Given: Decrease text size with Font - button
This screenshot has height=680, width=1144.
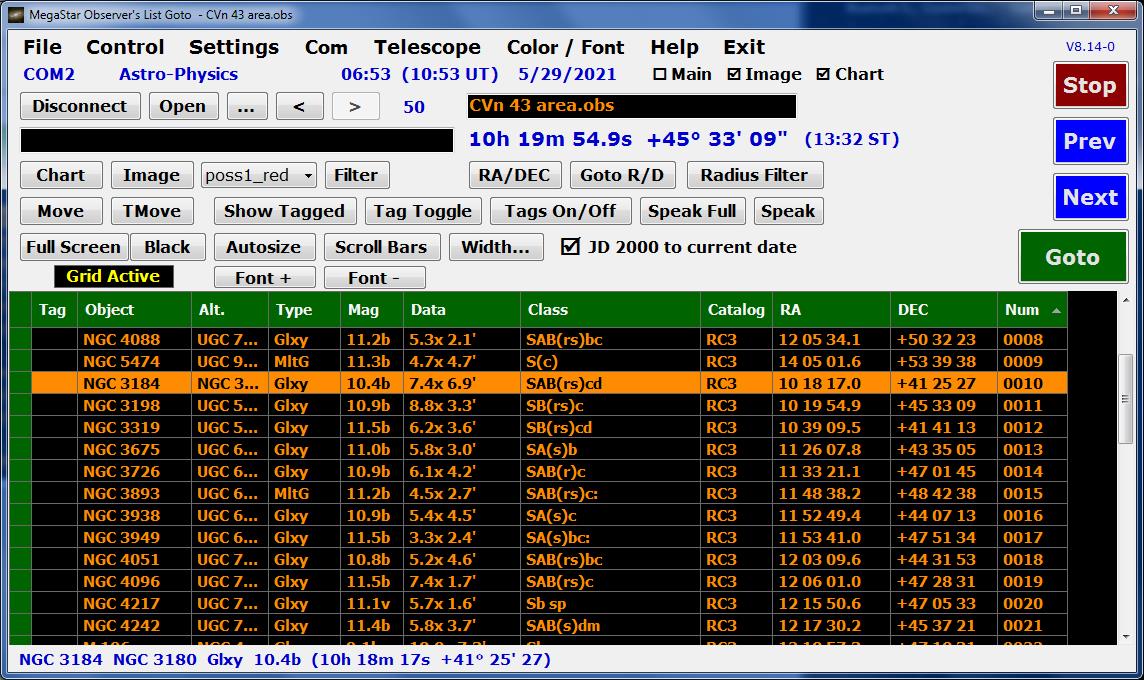Looking at the screenshot, I should (374, 278).
